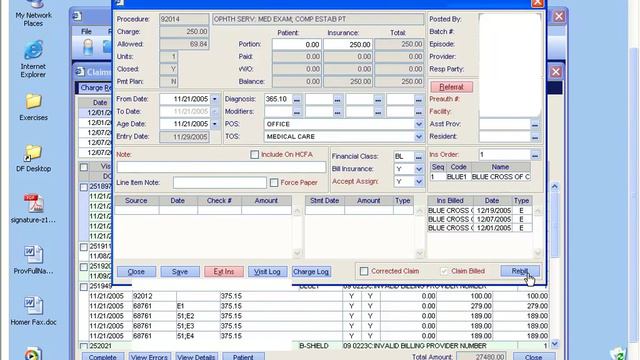This screenshot has width=640, height=360.
Task: Open POS dropdown showing OFFICE
Action: pos(418,124)
